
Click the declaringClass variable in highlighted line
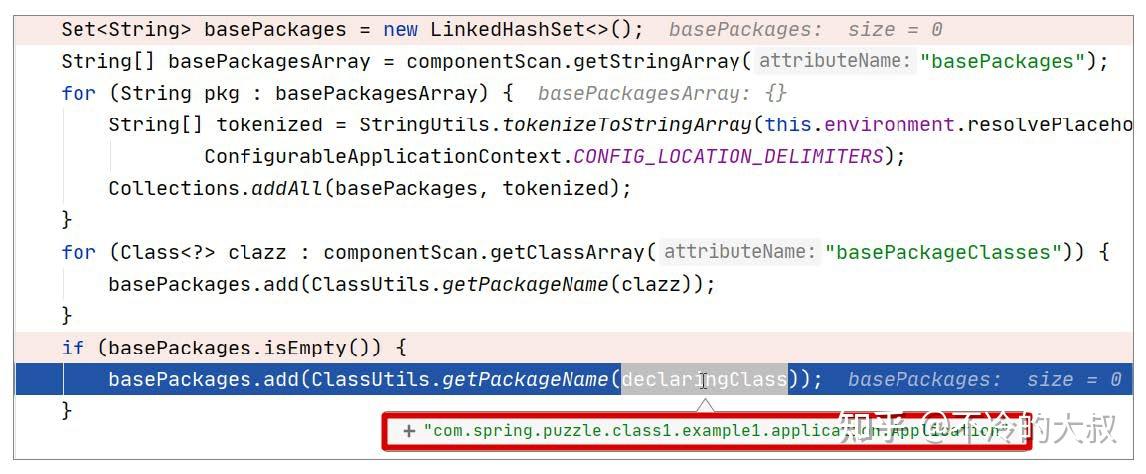click(x=705, y=379)
